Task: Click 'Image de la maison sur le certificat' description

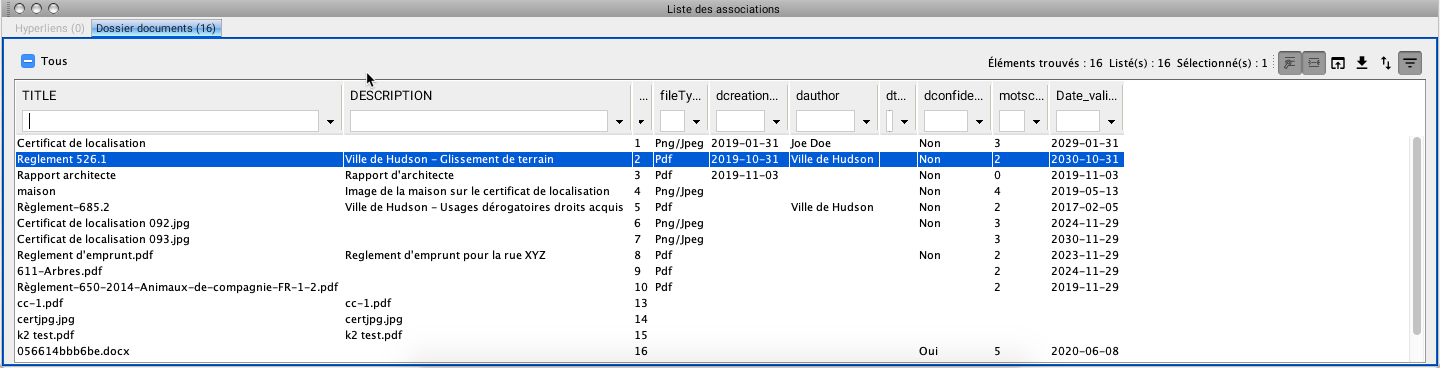Action: [477, 191]
